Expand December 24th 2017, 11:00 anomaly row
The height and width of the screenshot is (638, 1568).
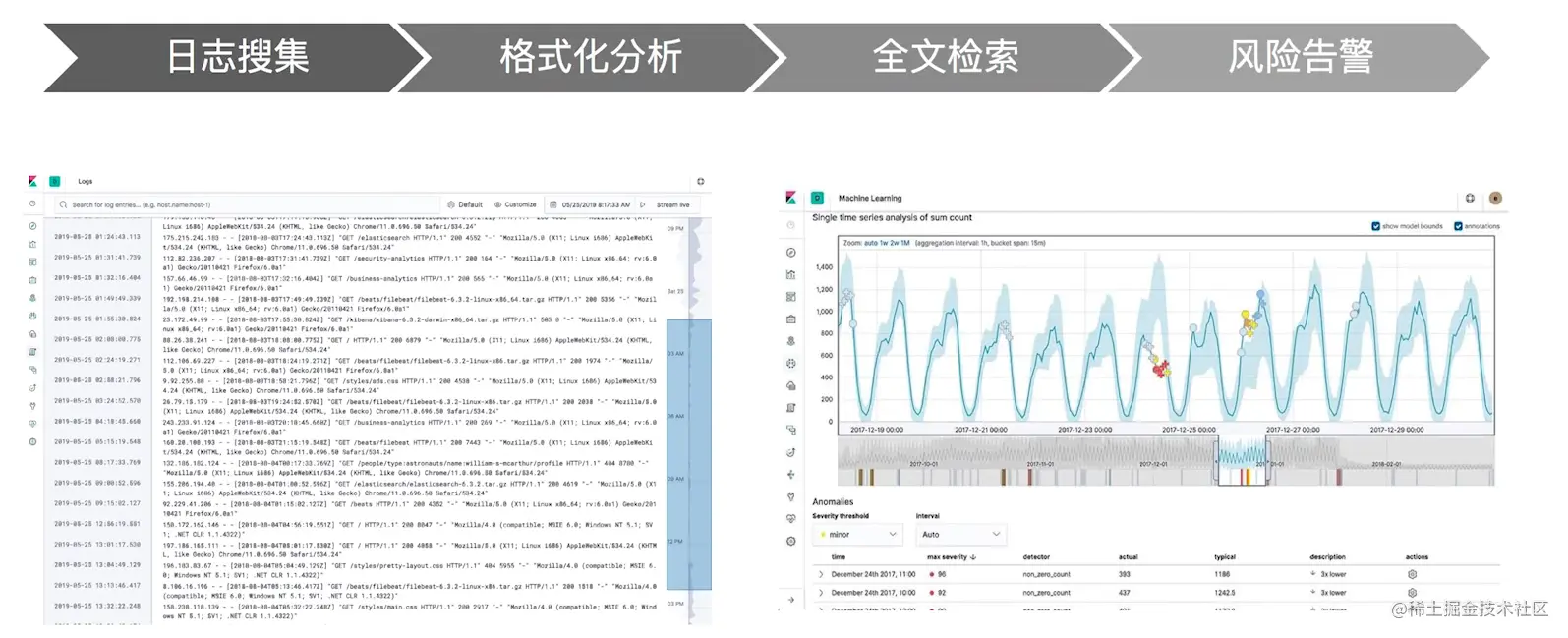(821, 574)
